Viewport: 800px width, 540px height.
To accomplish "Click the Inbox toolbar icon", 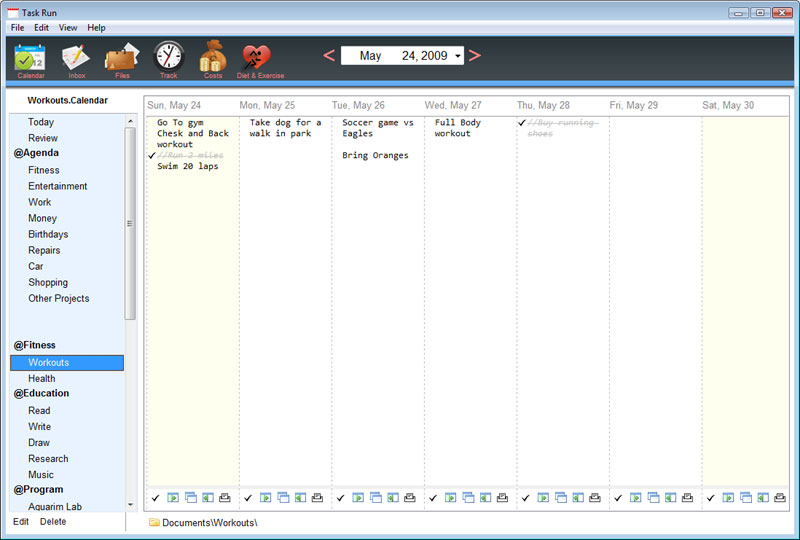I will (x=76, y=59).
